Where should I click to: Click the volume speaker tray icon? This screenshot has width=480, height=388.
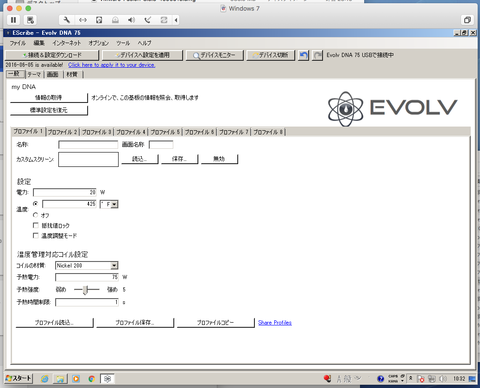point(443,379)
